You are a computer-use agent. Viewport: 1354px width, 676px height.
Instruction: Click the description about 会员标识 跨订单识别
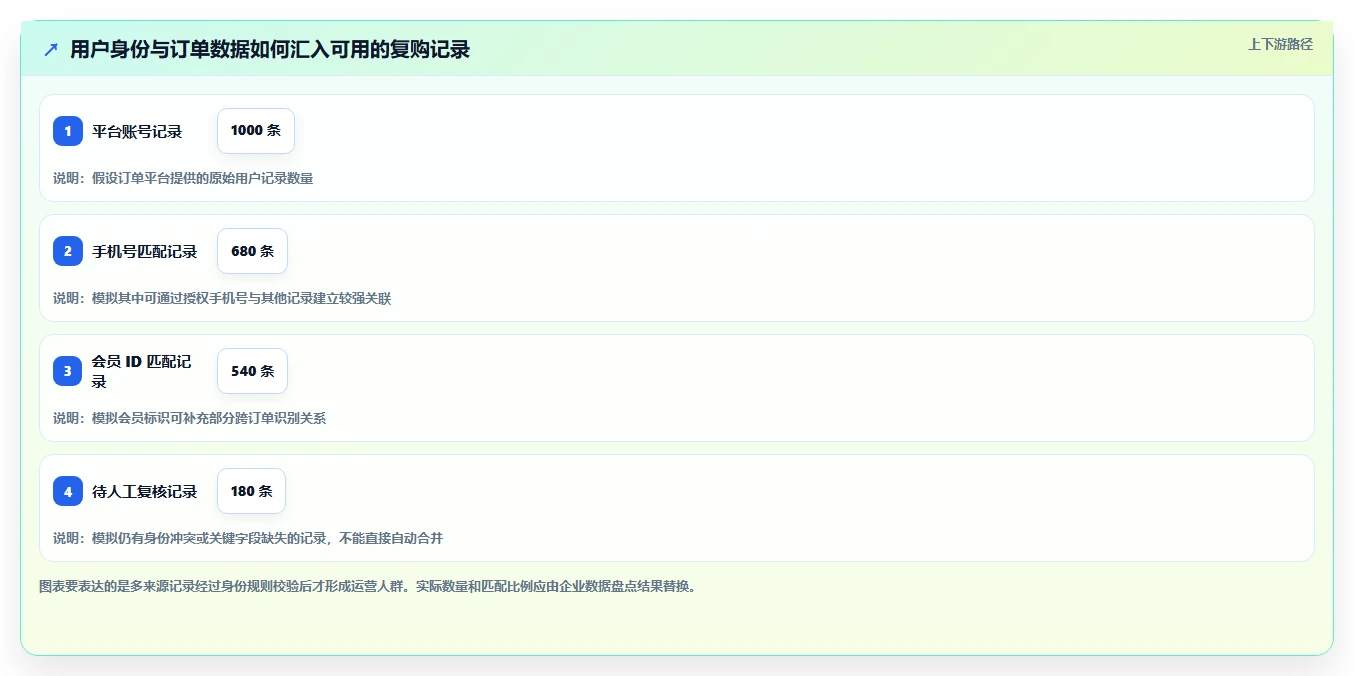[190, 418]
